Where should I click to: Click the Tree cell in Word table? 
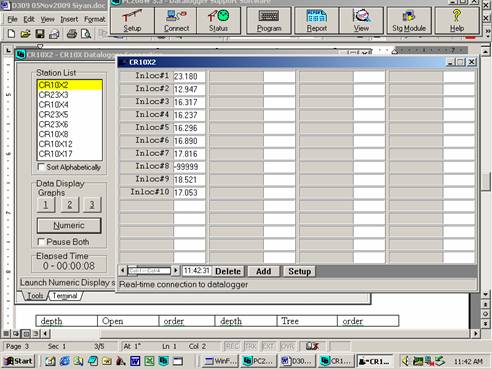(x=307, y=321)
